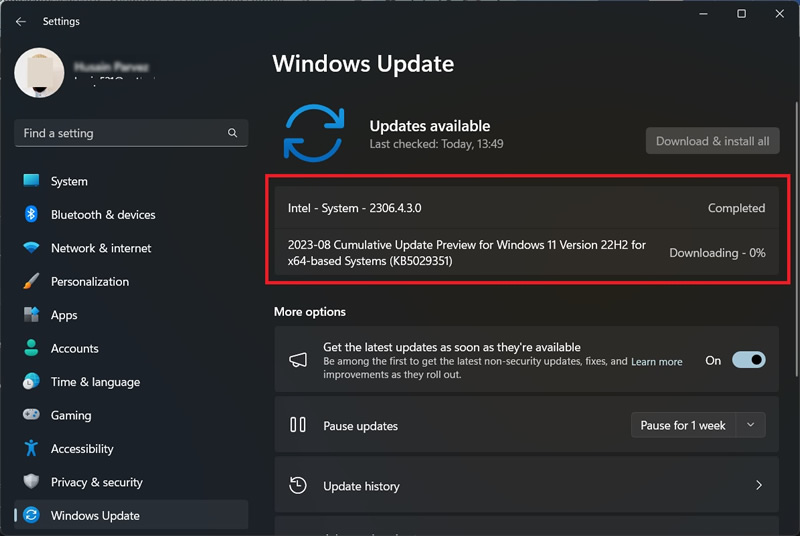The image size is (800, 536).
Task: Click the megaphone icon for latest updates
Action: (x=298, y=360)
